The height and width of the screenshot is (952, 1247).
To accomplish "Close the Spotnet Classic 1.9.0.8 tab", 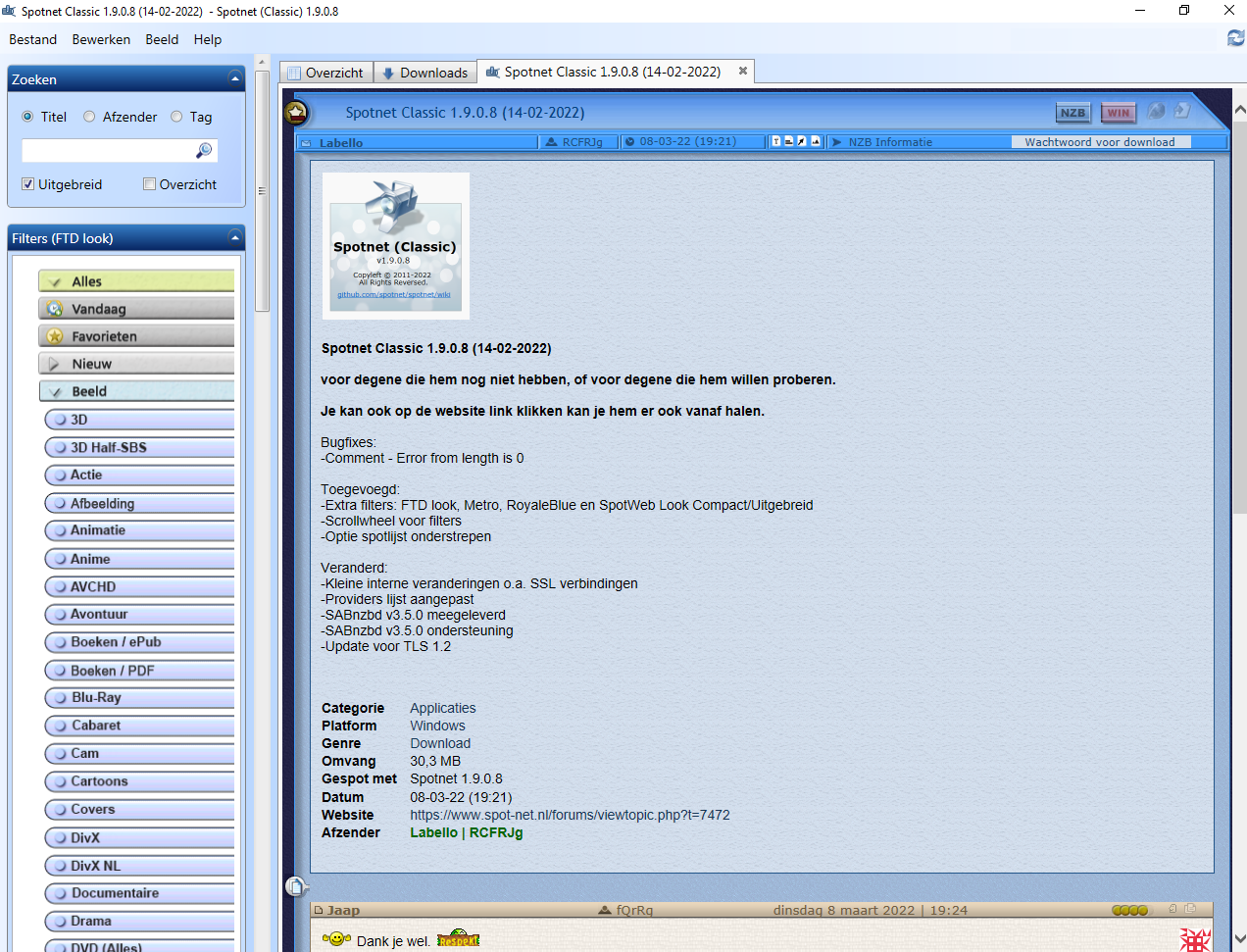I will click(743, 71).
